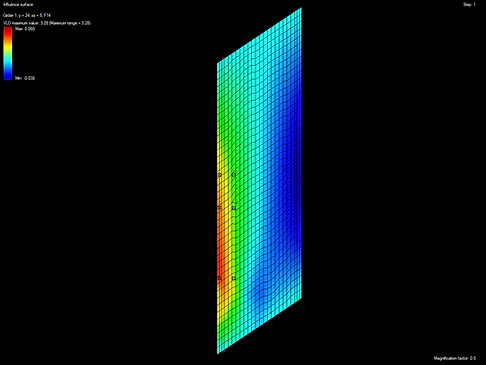The height and width of the screenshot is (365, 486).
Task: Click the lowest node label in red zone
Action: tap(219, 278)
